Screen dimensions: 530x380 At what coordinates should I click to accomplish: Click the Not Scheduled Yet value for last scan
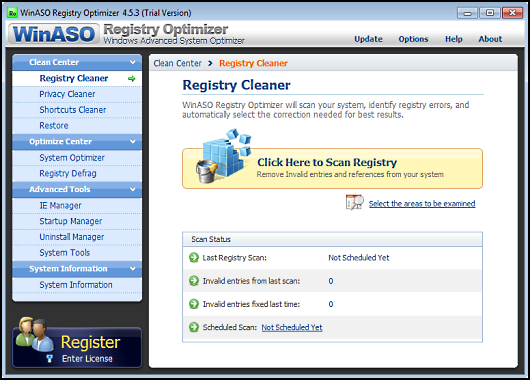point(359,258)
